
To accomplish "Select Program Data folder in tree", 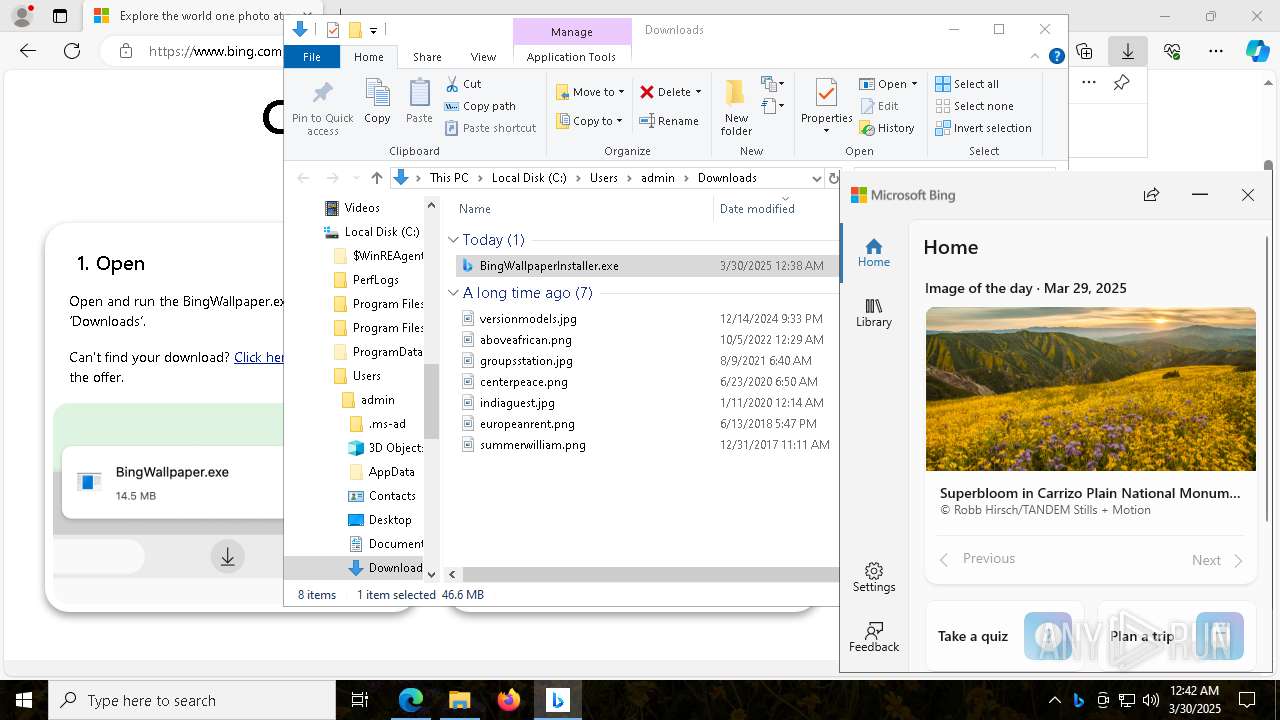I will click(x=387, y=352).
